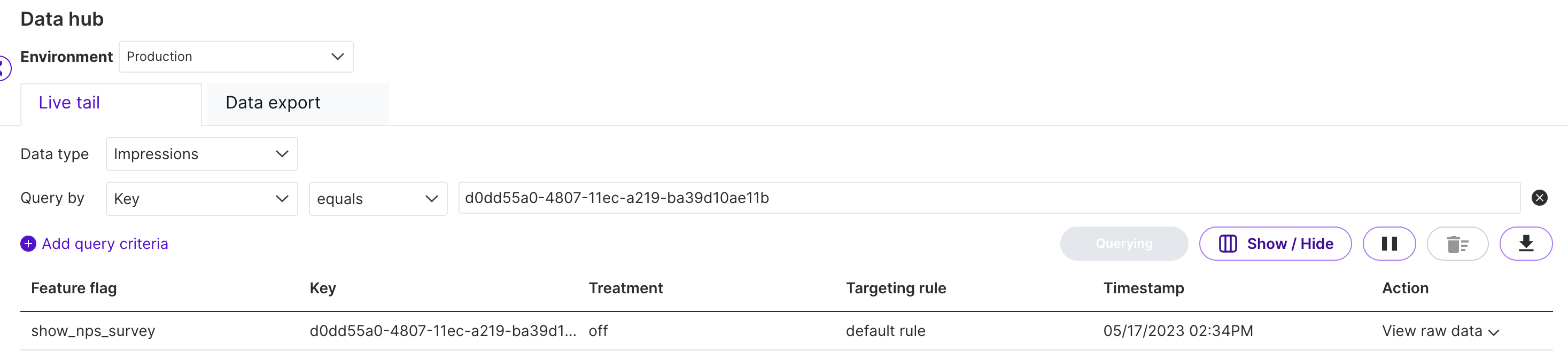The image size is (1568, 359).
Task: Click the download results icon button
Action: 1525,244
